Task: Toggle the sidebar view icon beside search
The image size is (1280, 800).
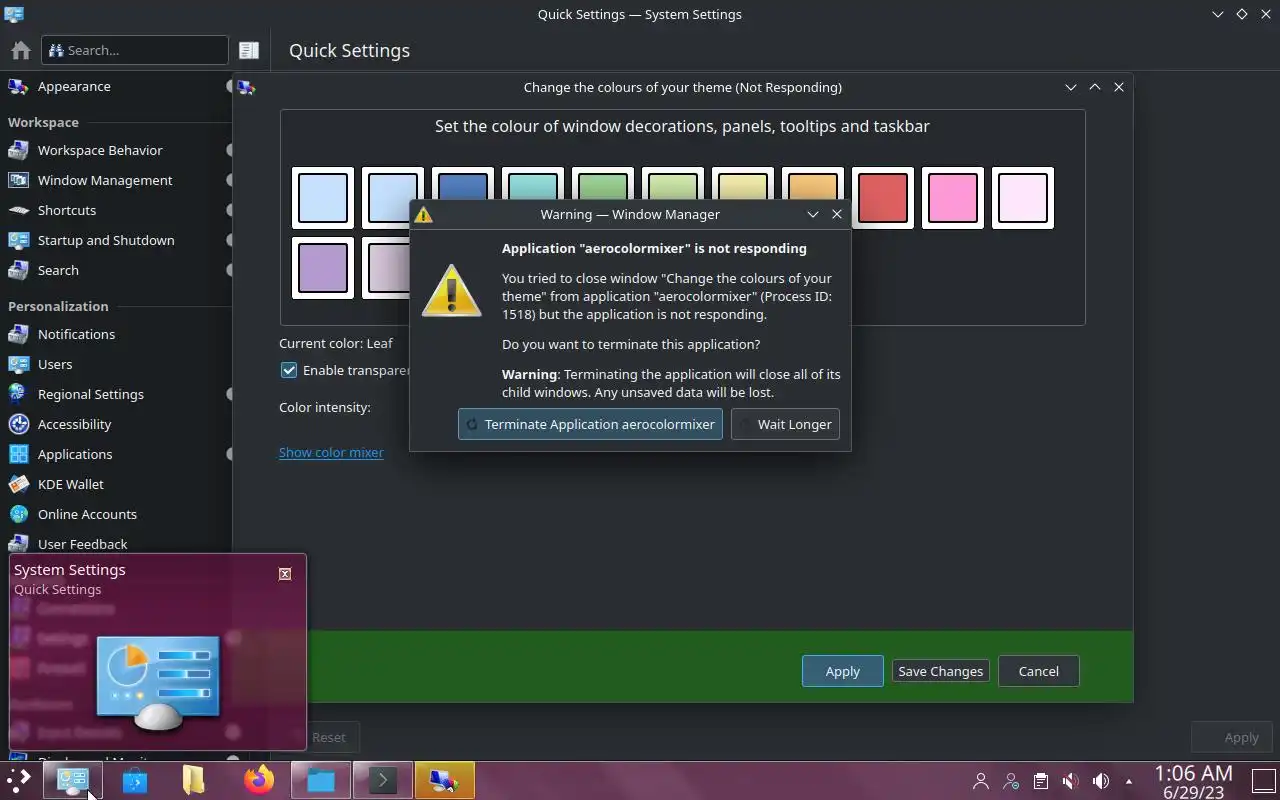Action: click(249, 50)
